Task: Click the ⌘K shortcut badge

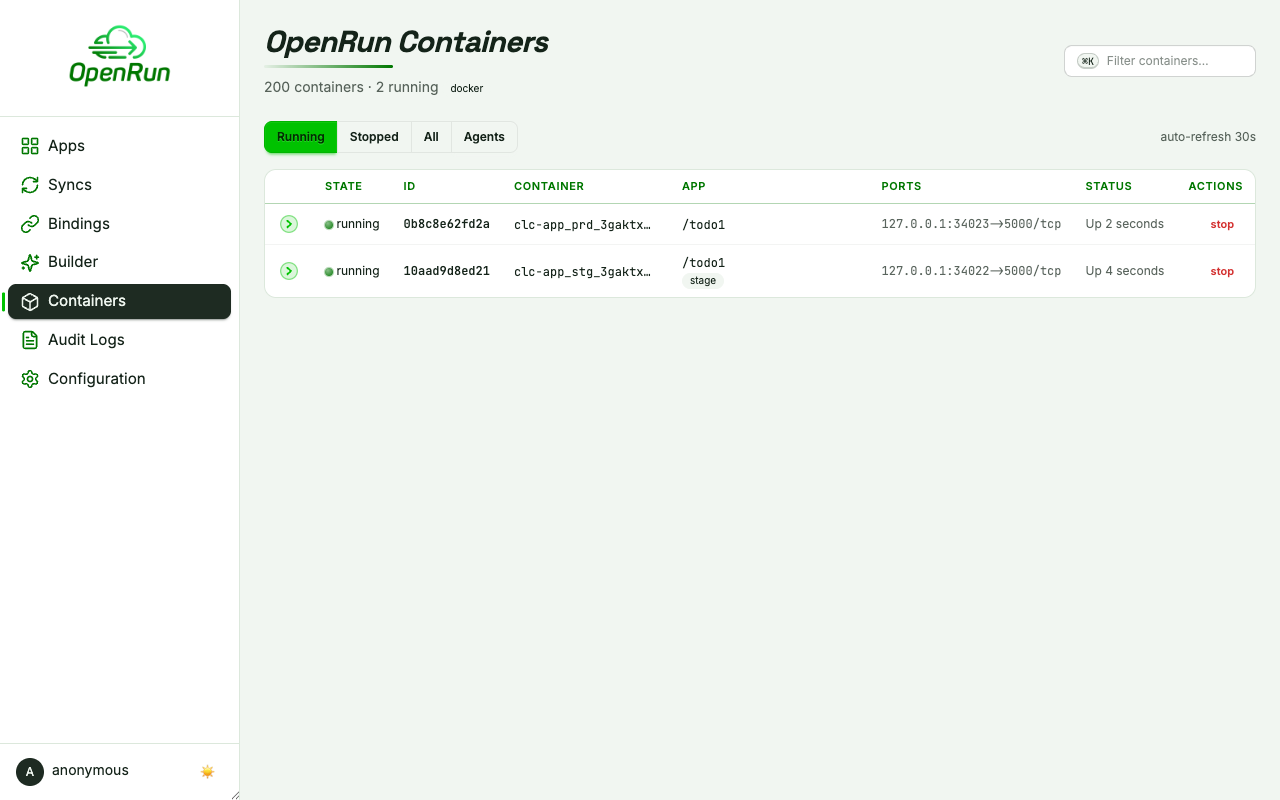Action: point(1088,61)
